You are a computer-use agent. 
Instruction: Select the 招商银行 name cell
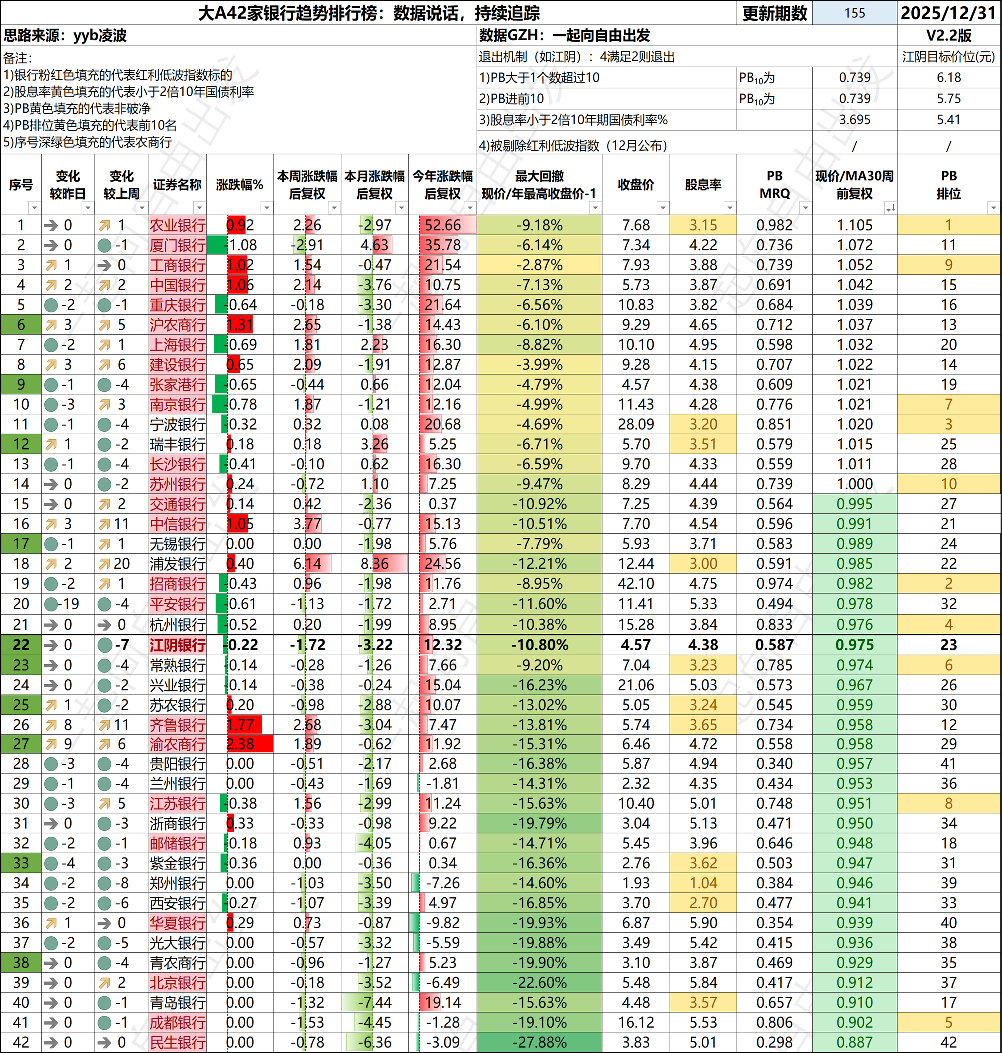pos(177,584)
